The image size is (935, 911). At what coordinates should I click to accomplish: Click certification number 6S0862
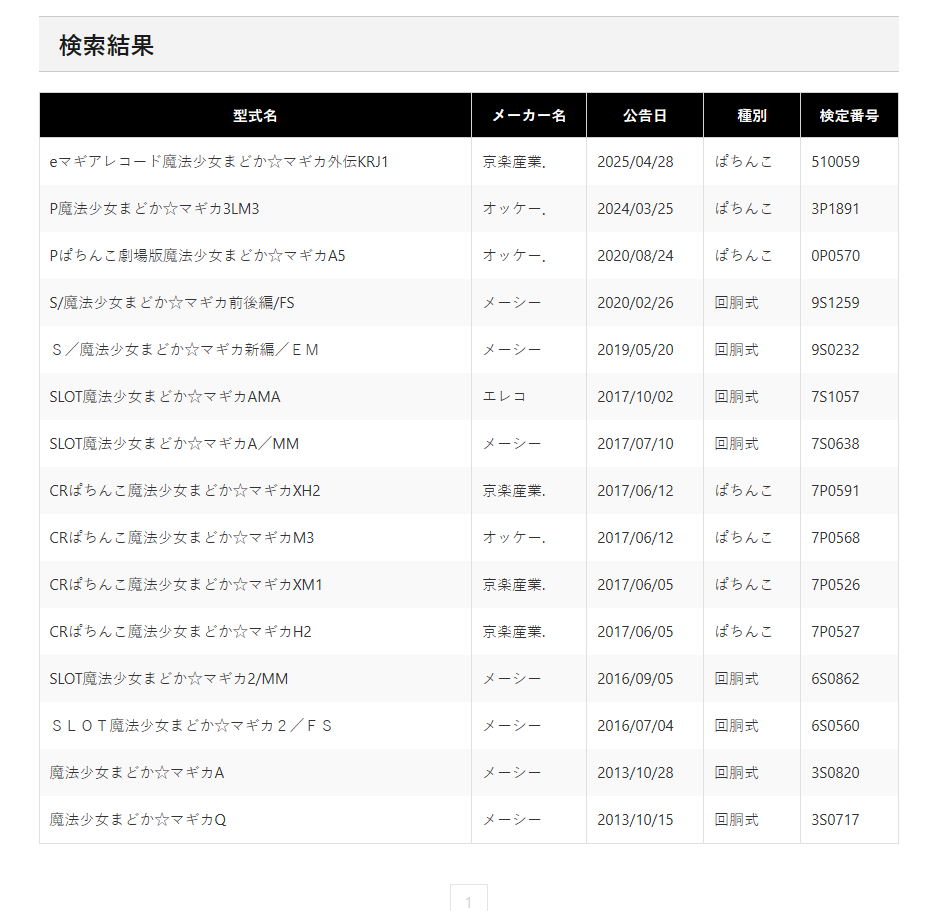click(835, 679)
